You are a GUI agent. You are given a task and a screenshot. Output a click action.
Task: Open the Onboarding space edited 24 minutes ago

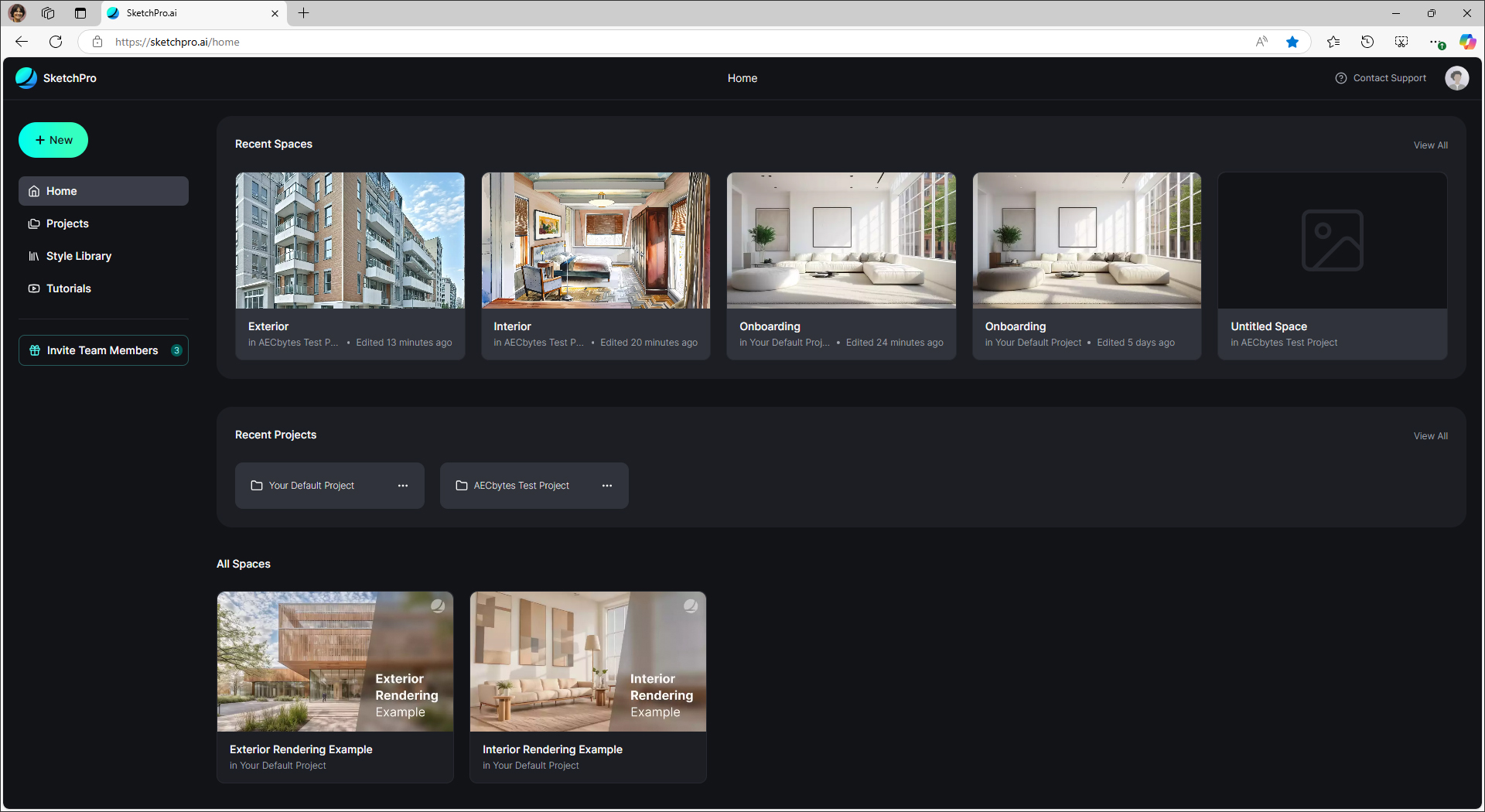tap(841, 241)
